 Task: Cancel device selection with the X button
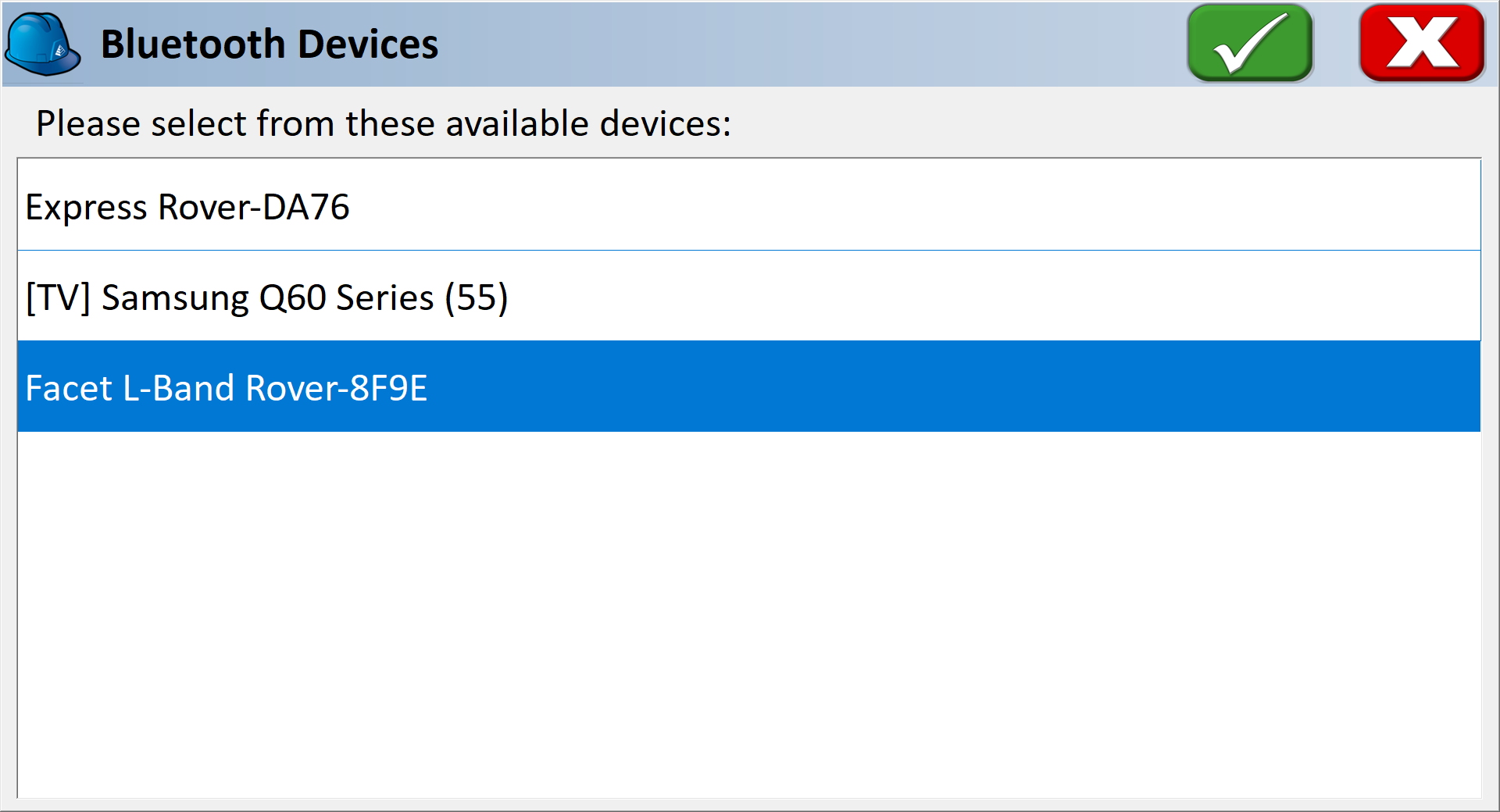[1422, 43]
